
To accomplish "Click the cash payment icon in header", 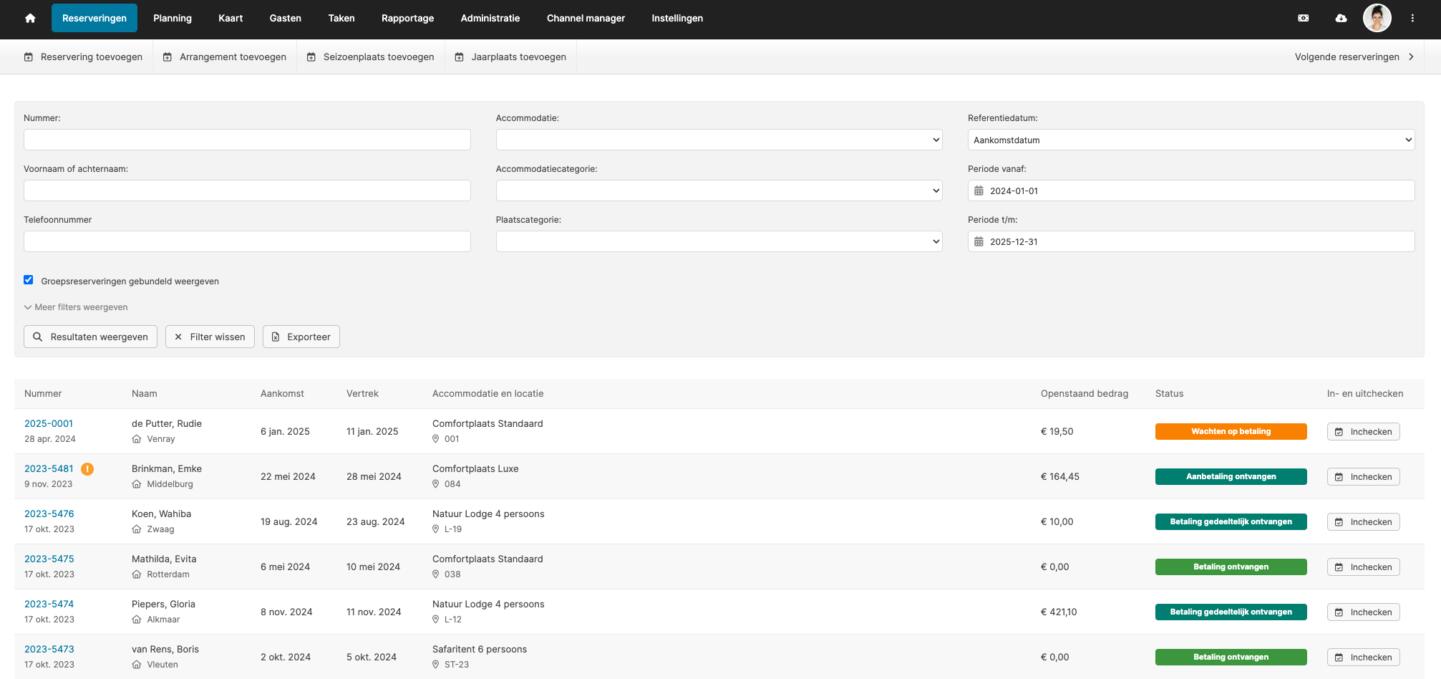I will click(x=1303, y=18).
